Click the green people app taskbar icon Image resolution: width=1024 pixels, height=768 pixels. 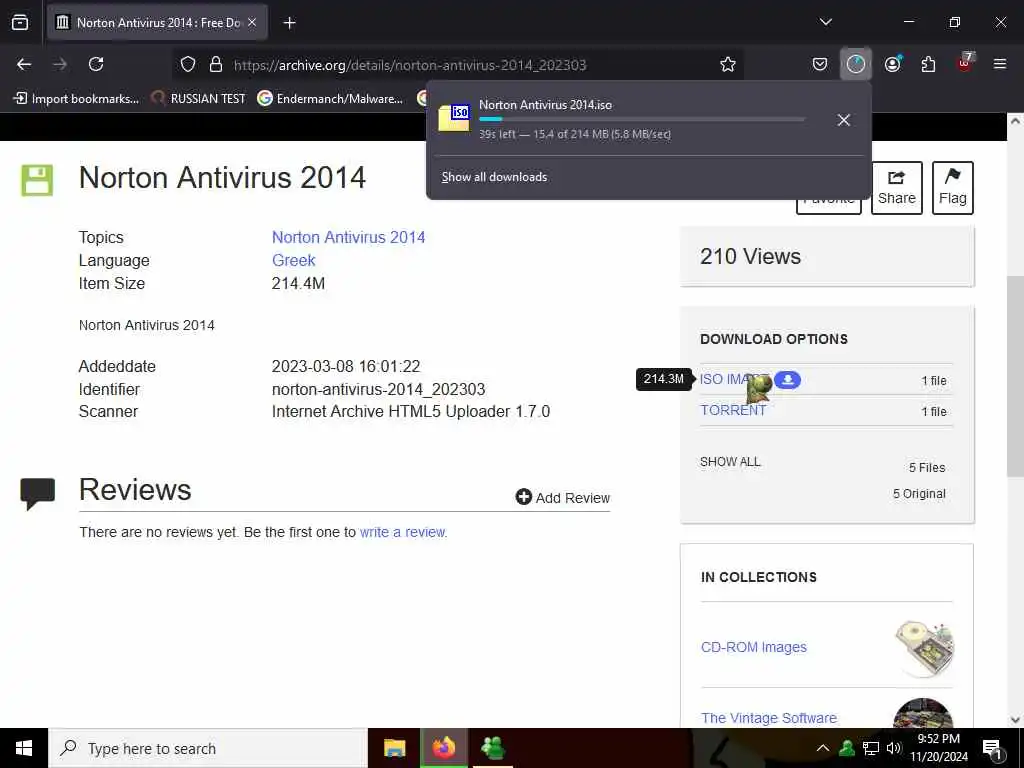(x=492, y=748)
